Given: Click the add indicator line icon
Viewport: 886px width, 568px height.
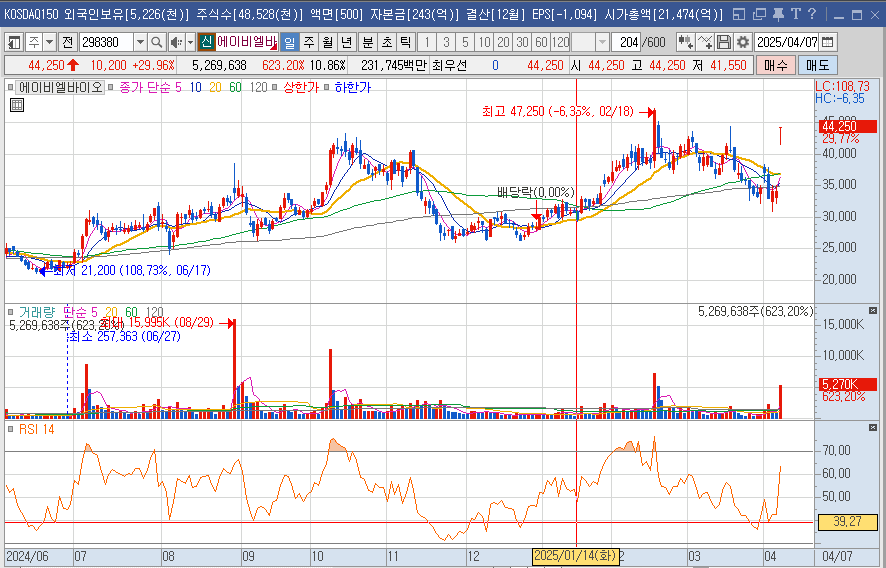Looking at the screenshot, I should coord(705,42).
